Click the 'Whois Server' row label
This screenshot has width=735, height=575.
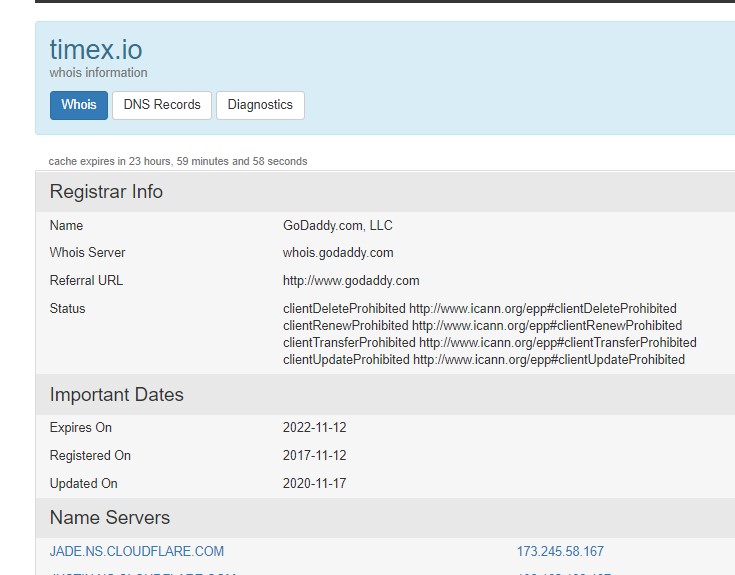(88, 253)
